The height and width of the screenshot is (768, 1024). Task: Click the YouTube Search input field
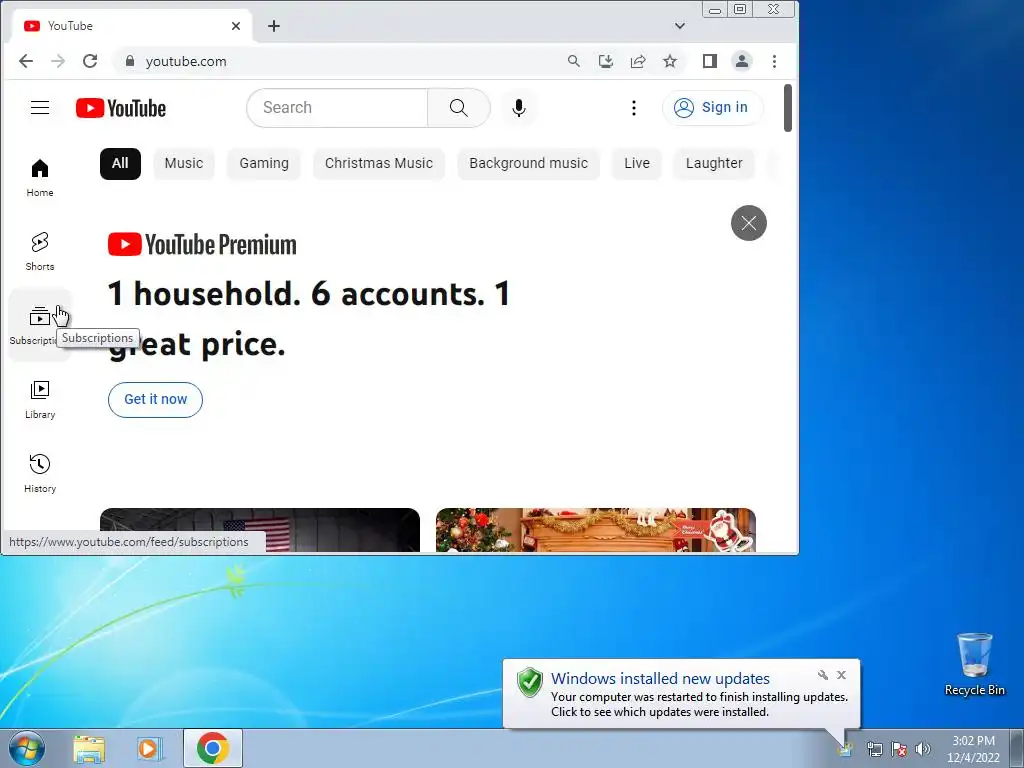[338, 108]
